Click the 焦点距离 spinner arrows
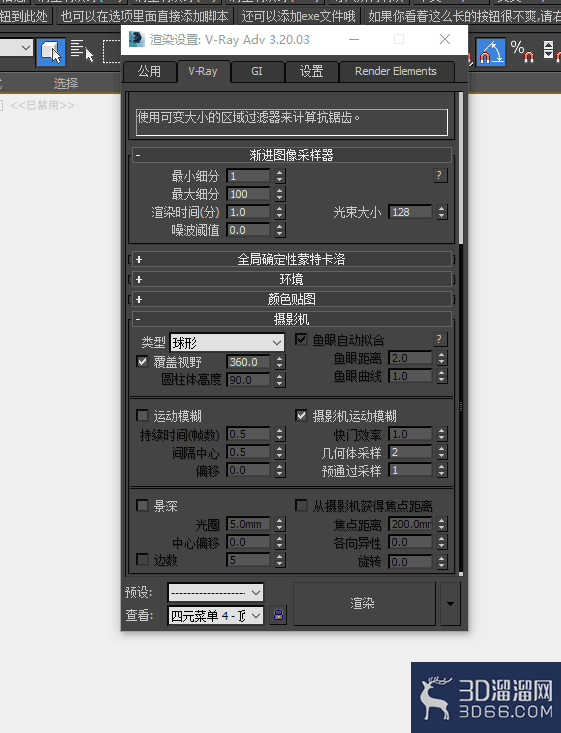The height and width of the screenshot is (733, 561). click(x=442, y=524)
